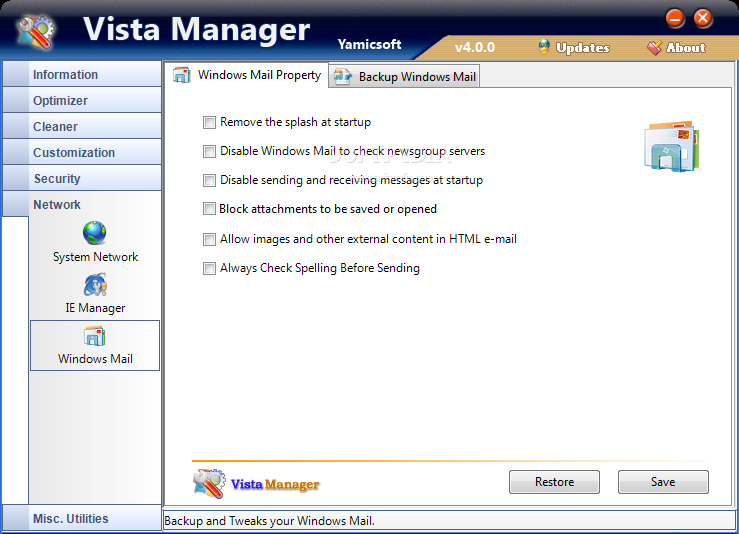739x534 pixels.
Task: Click the IE Manager label
Action: point(95,308)
